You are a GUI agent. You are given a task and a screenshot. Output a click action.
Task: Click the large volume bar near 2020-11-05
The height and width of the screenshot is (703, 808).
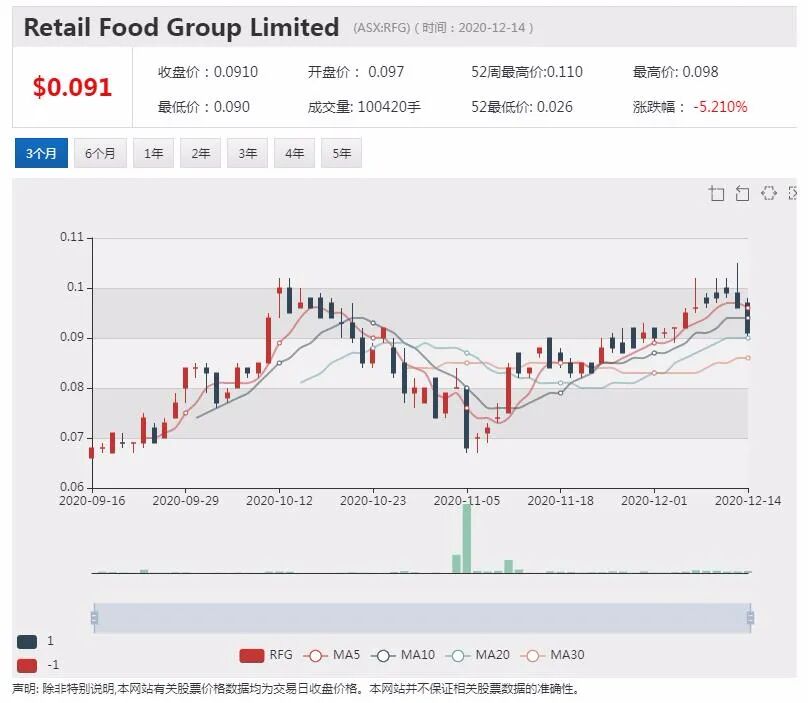click(467, 539)
